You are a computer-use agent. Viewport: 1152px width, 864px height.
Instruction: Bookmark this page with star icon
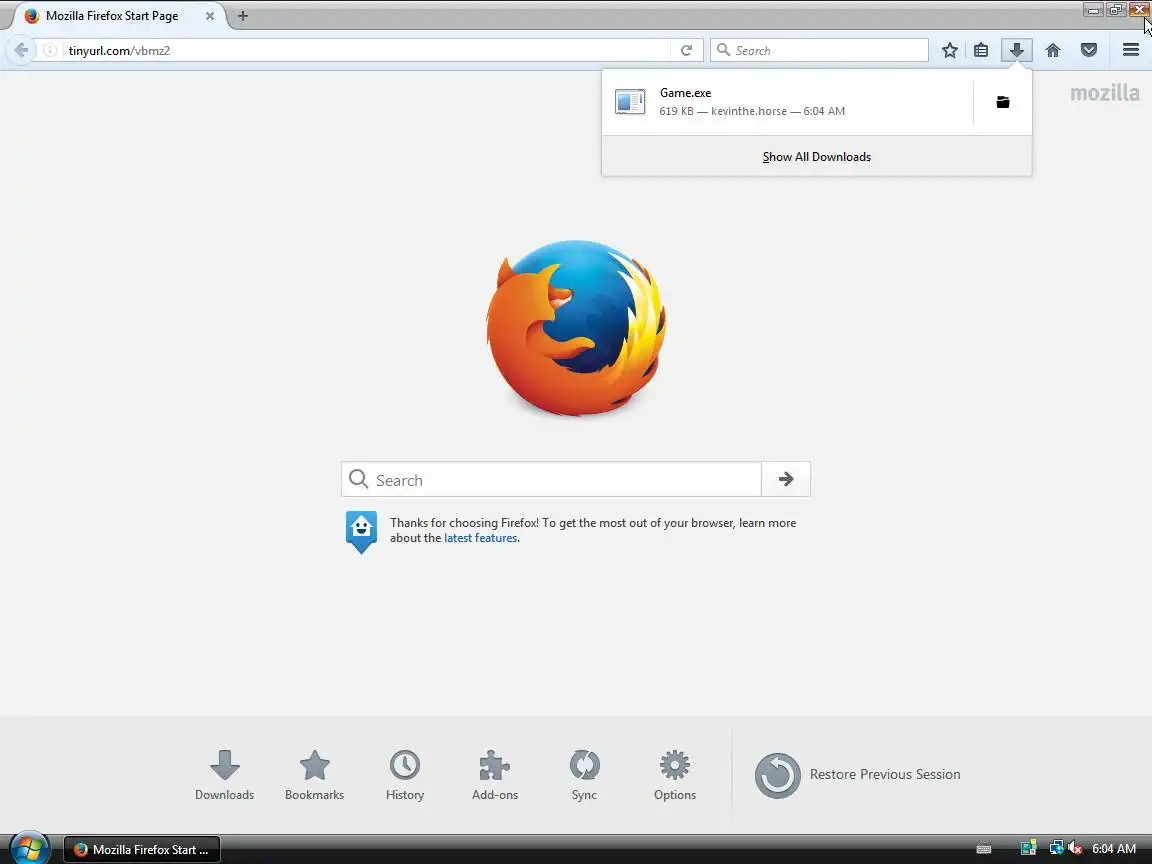click(x=949, y=50)
